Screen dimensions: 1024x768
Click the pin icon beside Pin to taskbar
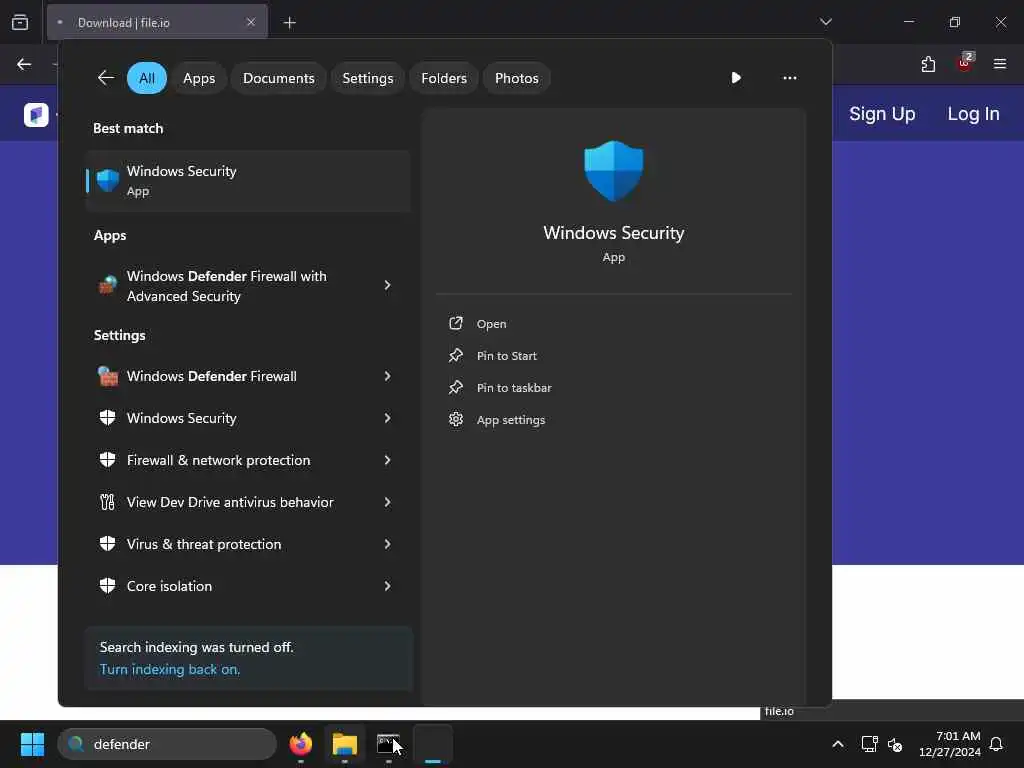coord(456,387)
